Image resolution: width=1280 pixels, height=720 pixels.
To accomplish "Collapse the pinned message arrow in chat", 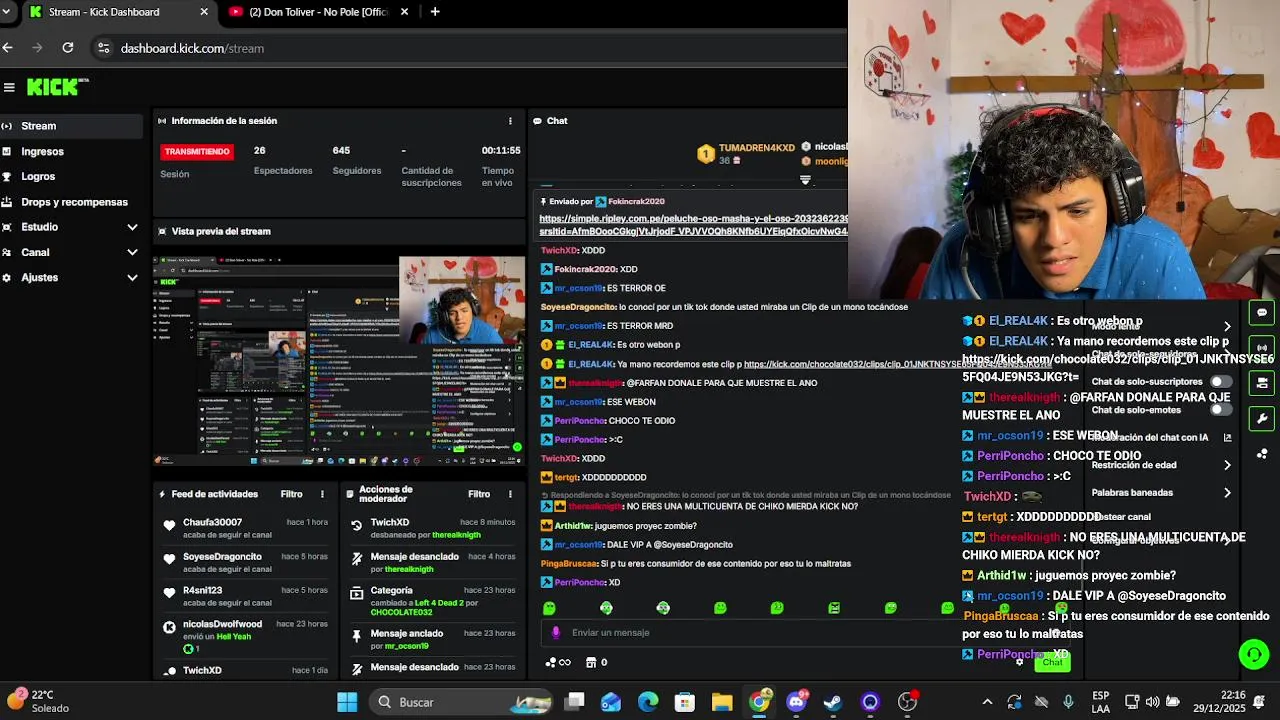I will point(805,180).
